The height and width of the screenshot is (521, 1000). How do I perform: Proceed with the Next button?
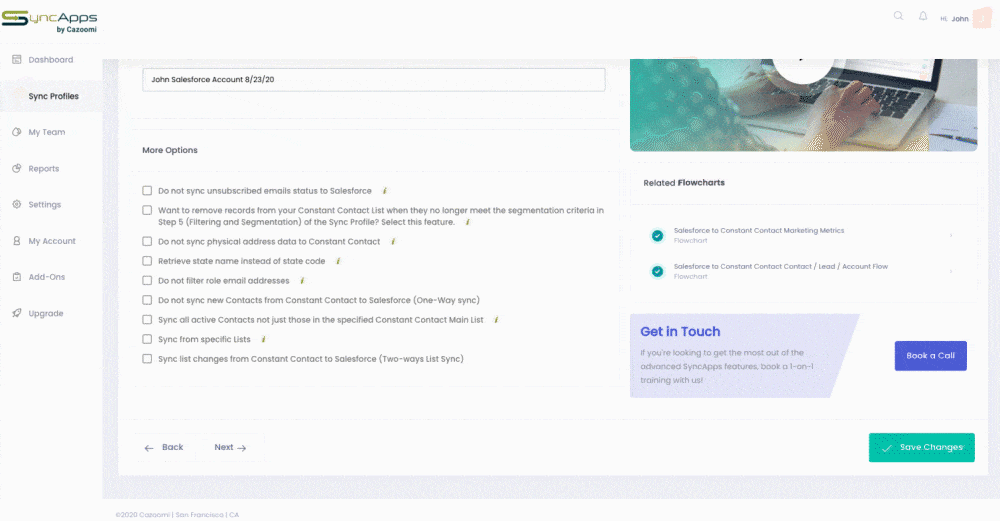coord(230,447)
